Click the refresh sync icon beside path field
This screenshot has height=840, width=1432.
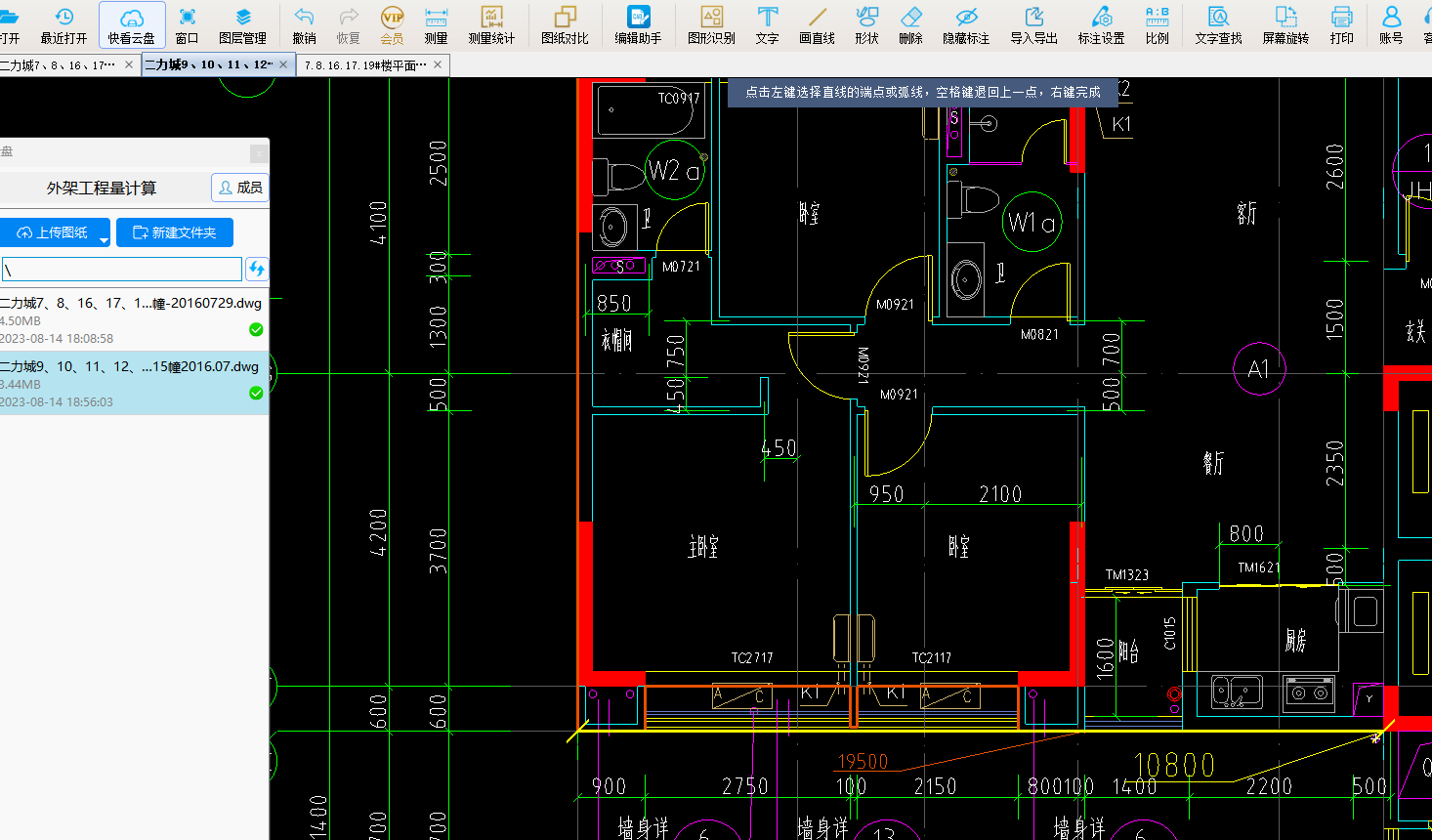tap(257, 270)
